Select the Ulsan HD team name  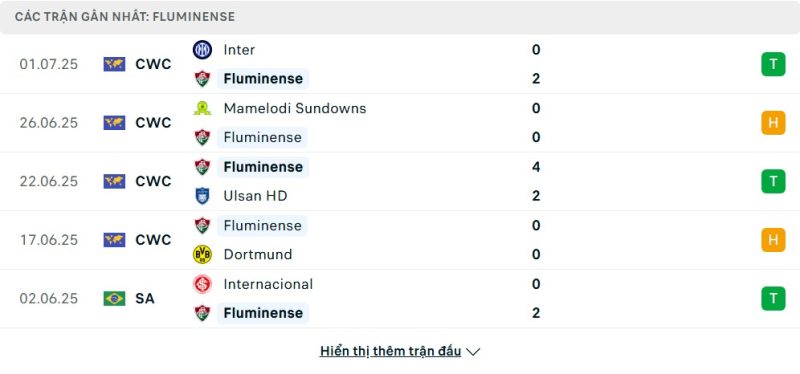point(255,196)
